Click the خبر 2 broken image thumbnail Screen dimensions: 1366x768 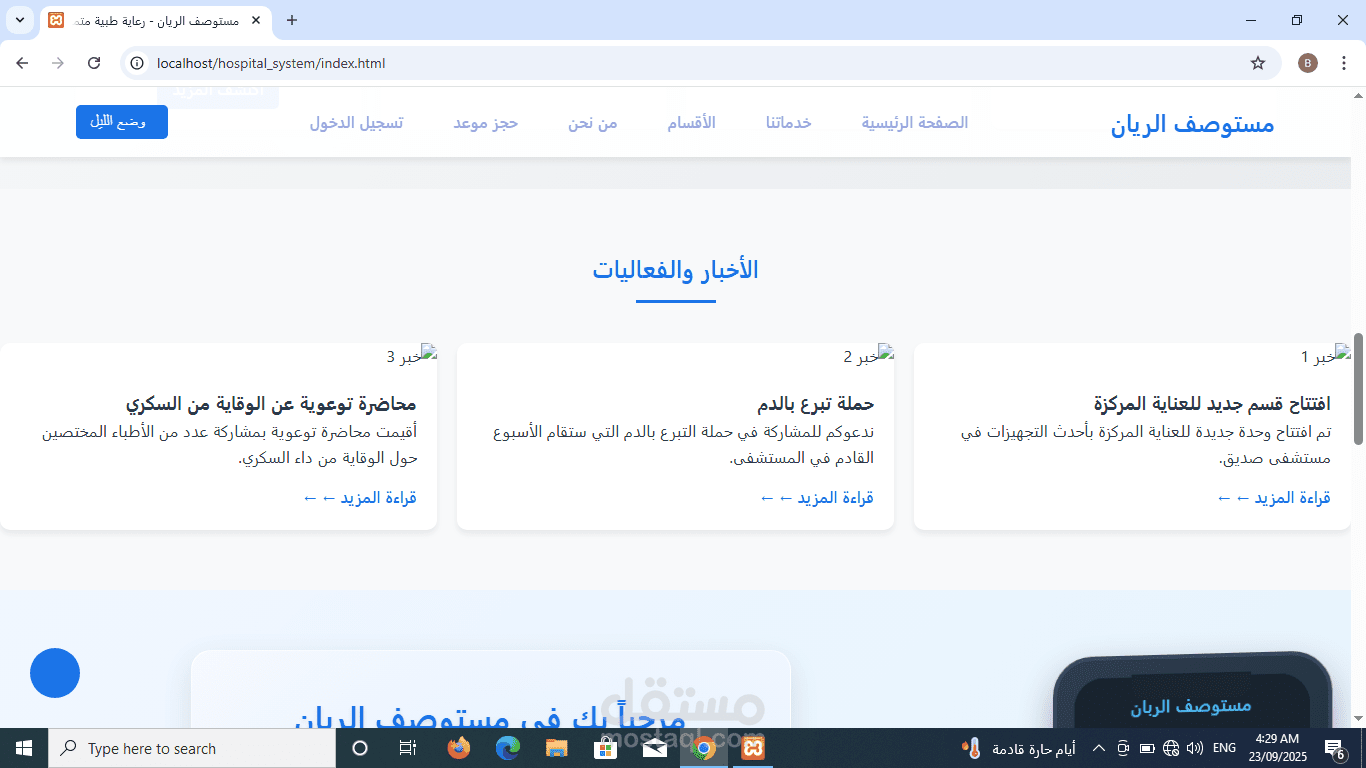click(x=868, y=357)
